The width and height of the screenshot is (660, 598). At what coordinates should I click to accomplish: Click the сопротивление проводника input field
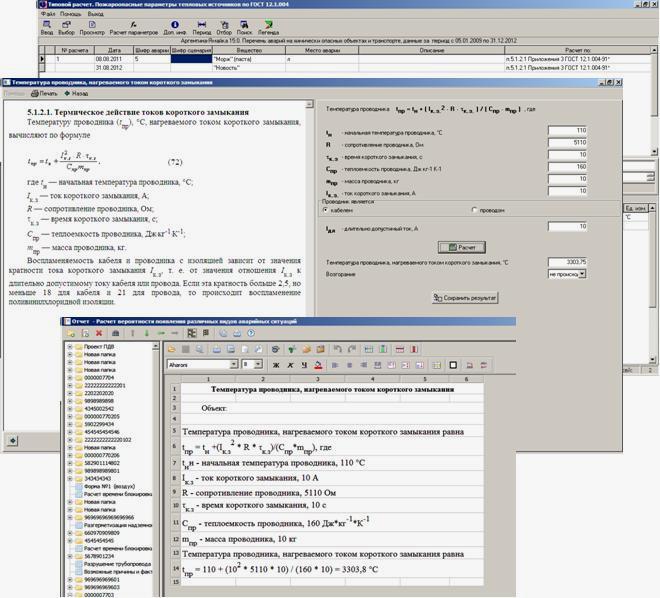pyautogui.click(x=567, y=143)
